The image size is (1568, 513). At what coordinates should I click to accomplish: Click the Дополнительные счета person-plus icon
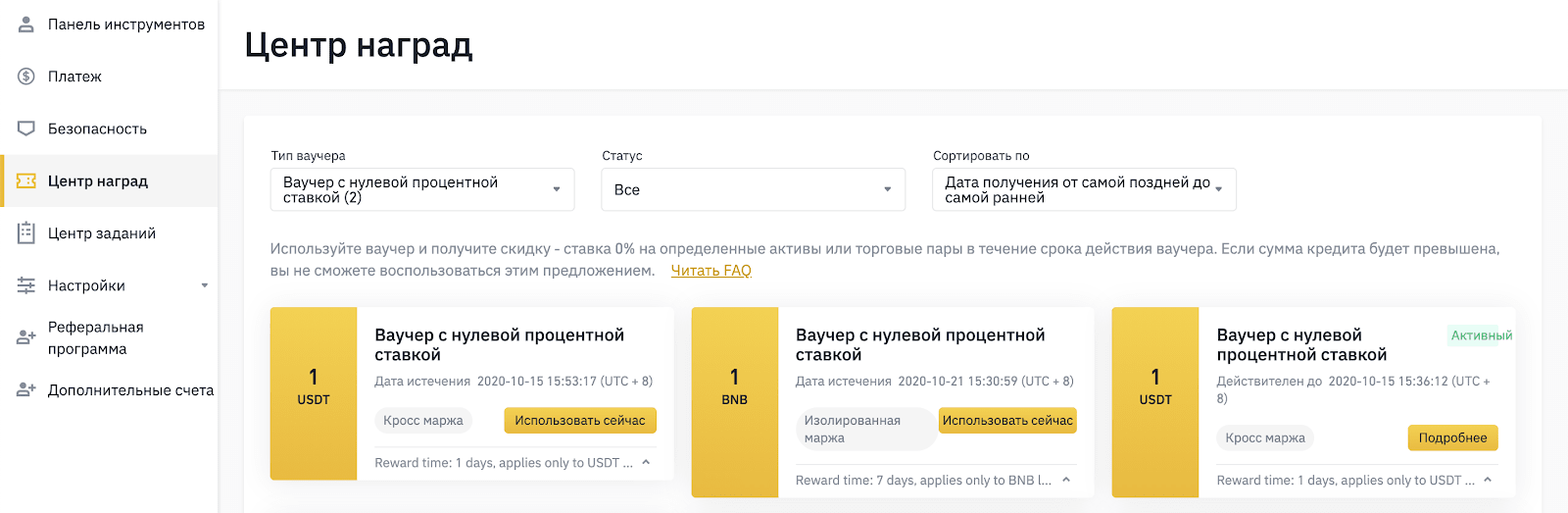(26, 389)
